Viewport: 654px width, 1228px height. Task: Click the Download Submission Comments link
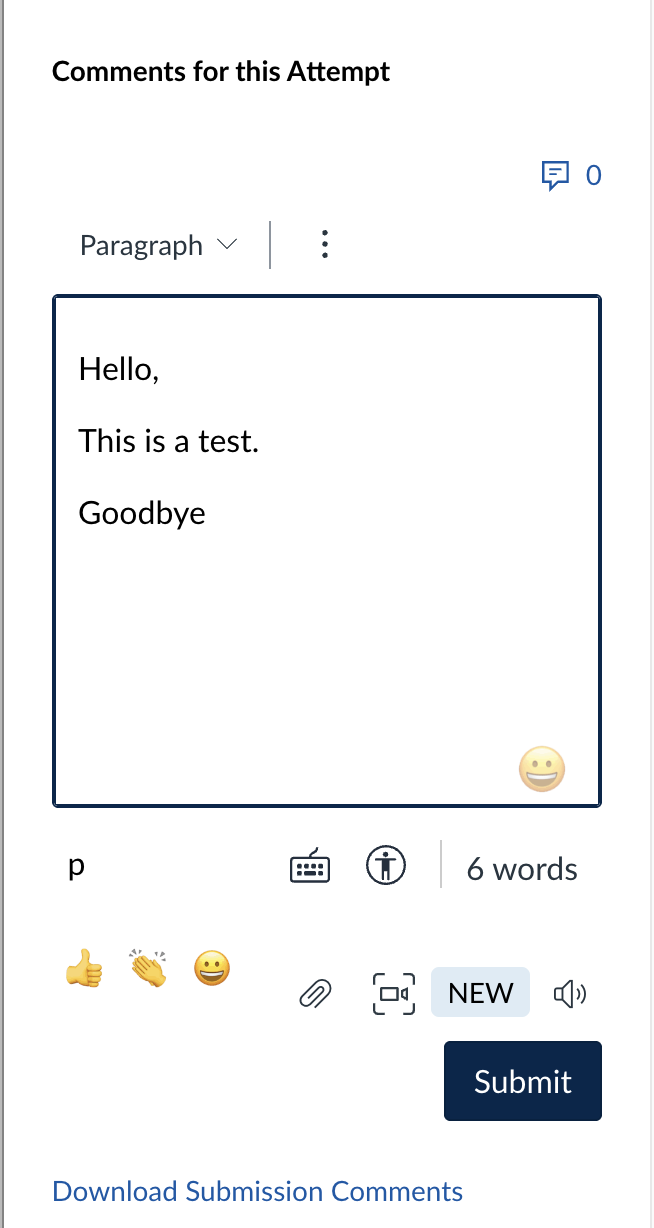tap(257, 1191)
